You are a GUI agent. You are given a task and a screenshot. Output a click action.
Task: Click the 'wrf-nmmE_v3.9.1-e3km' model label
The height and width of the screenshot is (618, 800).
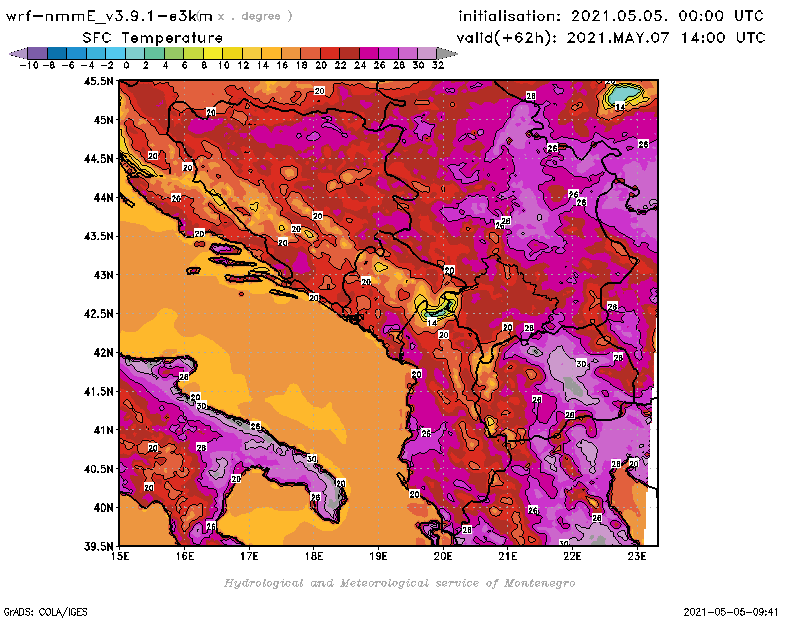[x=109, y=16]
